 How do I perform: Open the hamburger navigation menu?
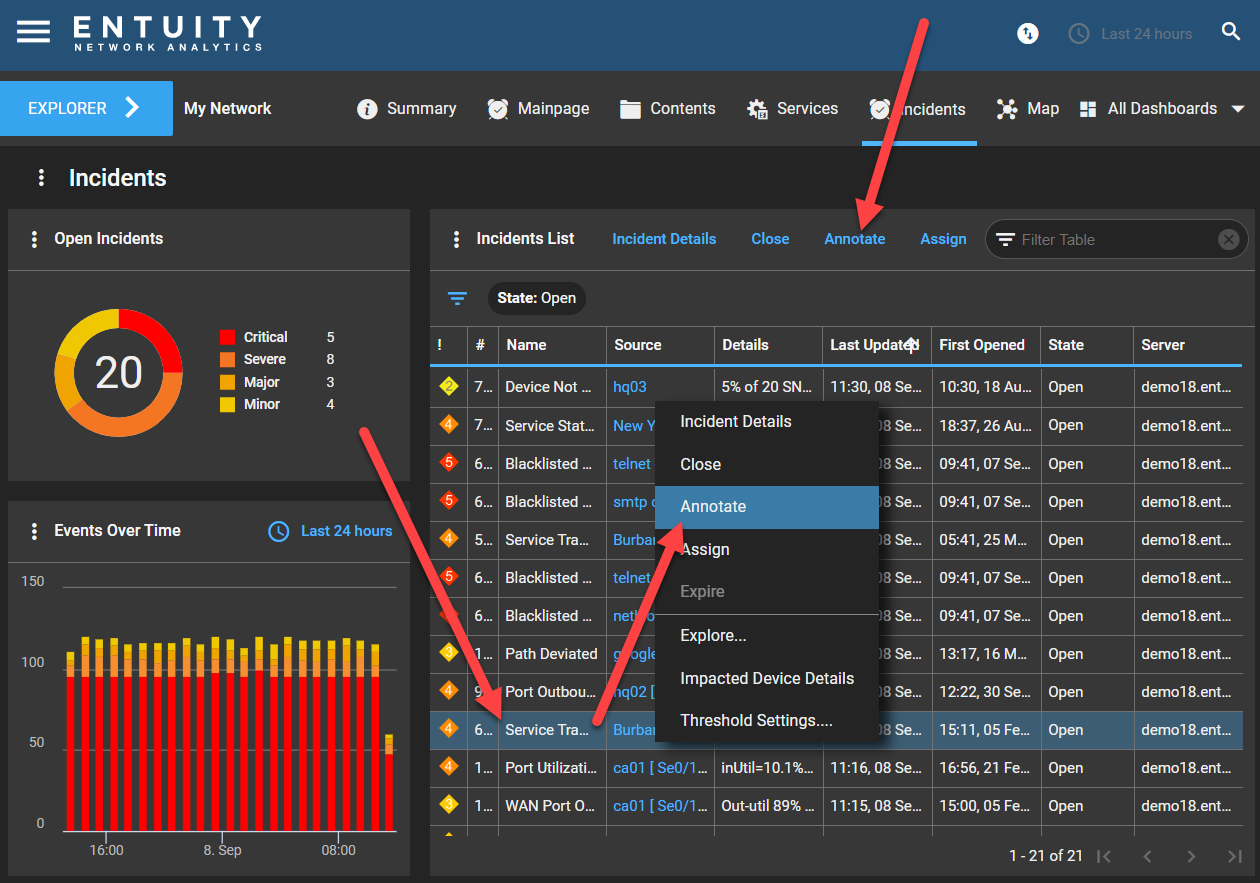pos(33,31)
